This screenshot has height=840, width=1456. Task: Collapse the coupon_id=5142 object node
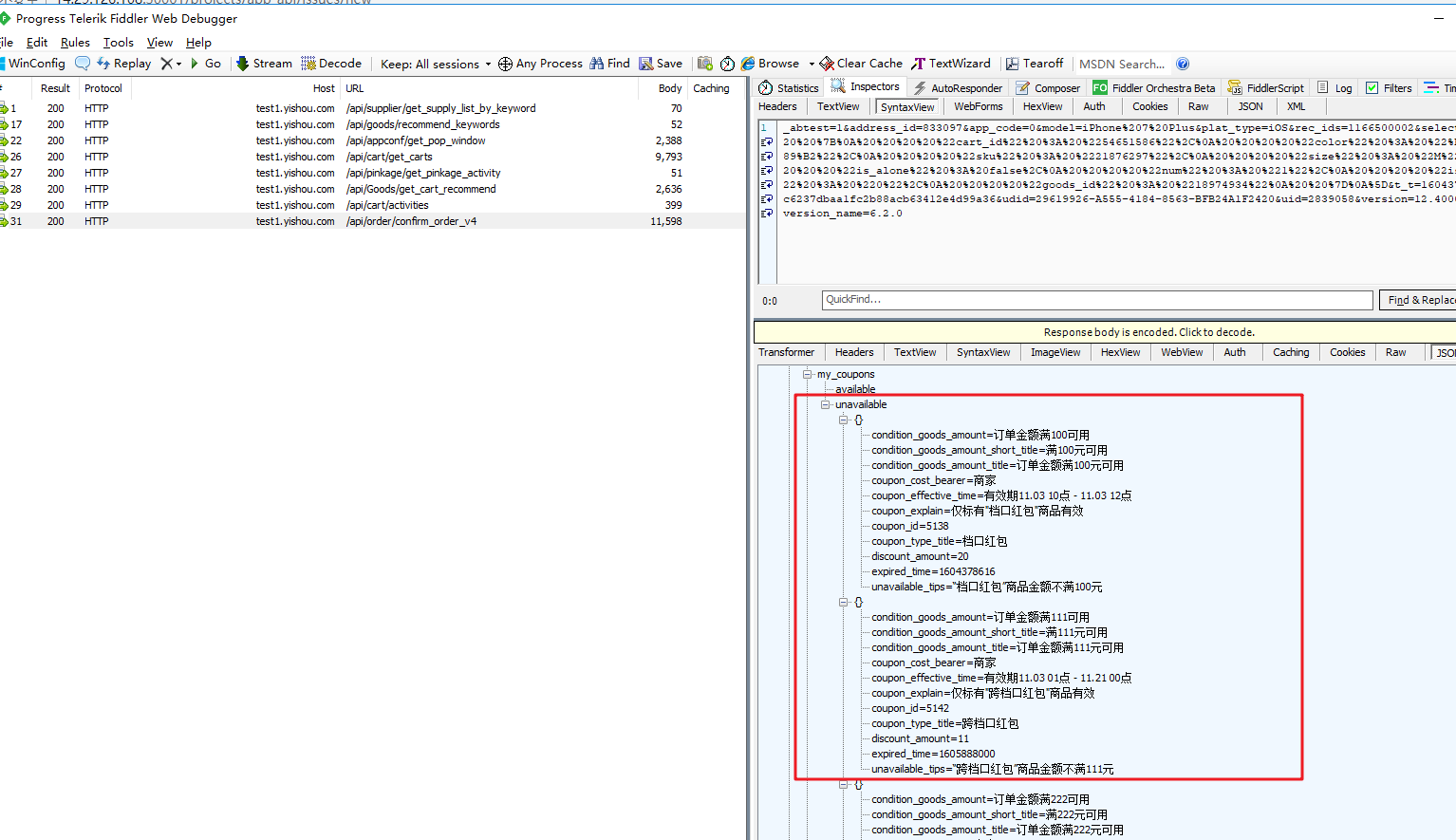click(x=844, y=602)
